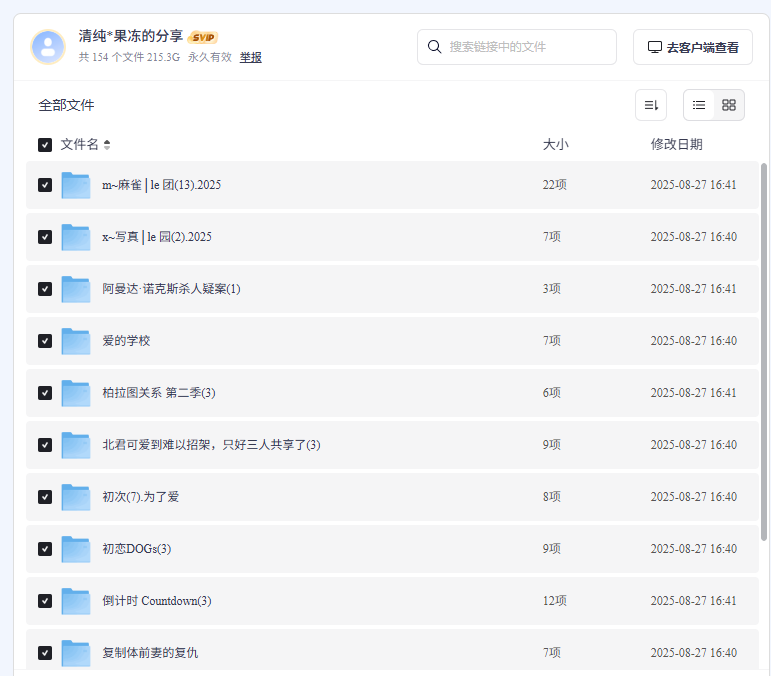Uncheck the m~麻雀 folder checkbox
This screenshot has width=771, height=676.
click(x=45, y=185)
